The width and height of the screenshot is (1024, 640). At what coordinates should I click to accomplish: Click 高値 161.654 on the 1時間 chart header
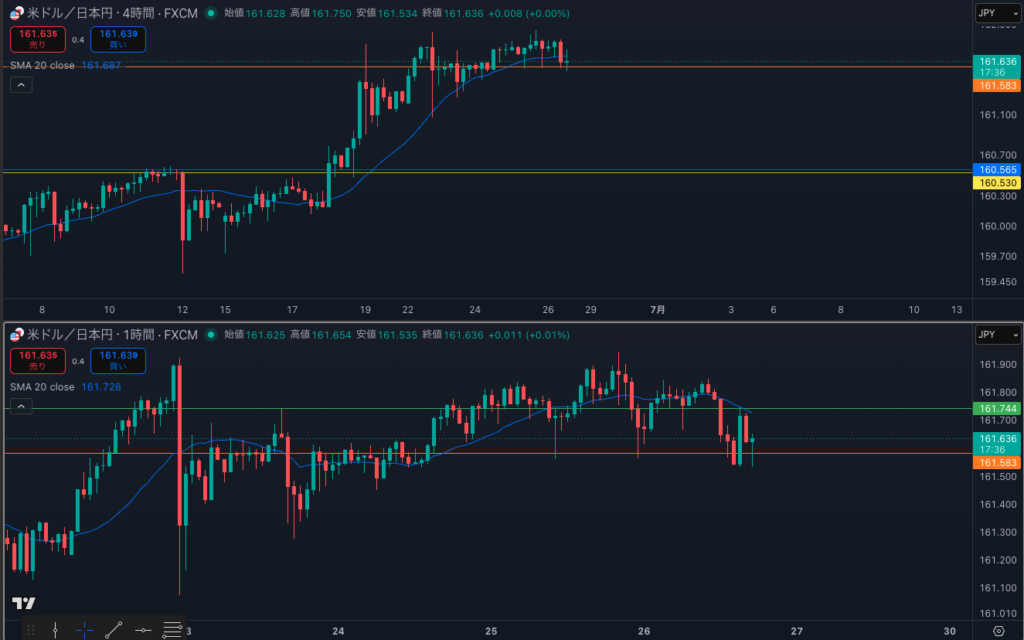click(321, 335)
